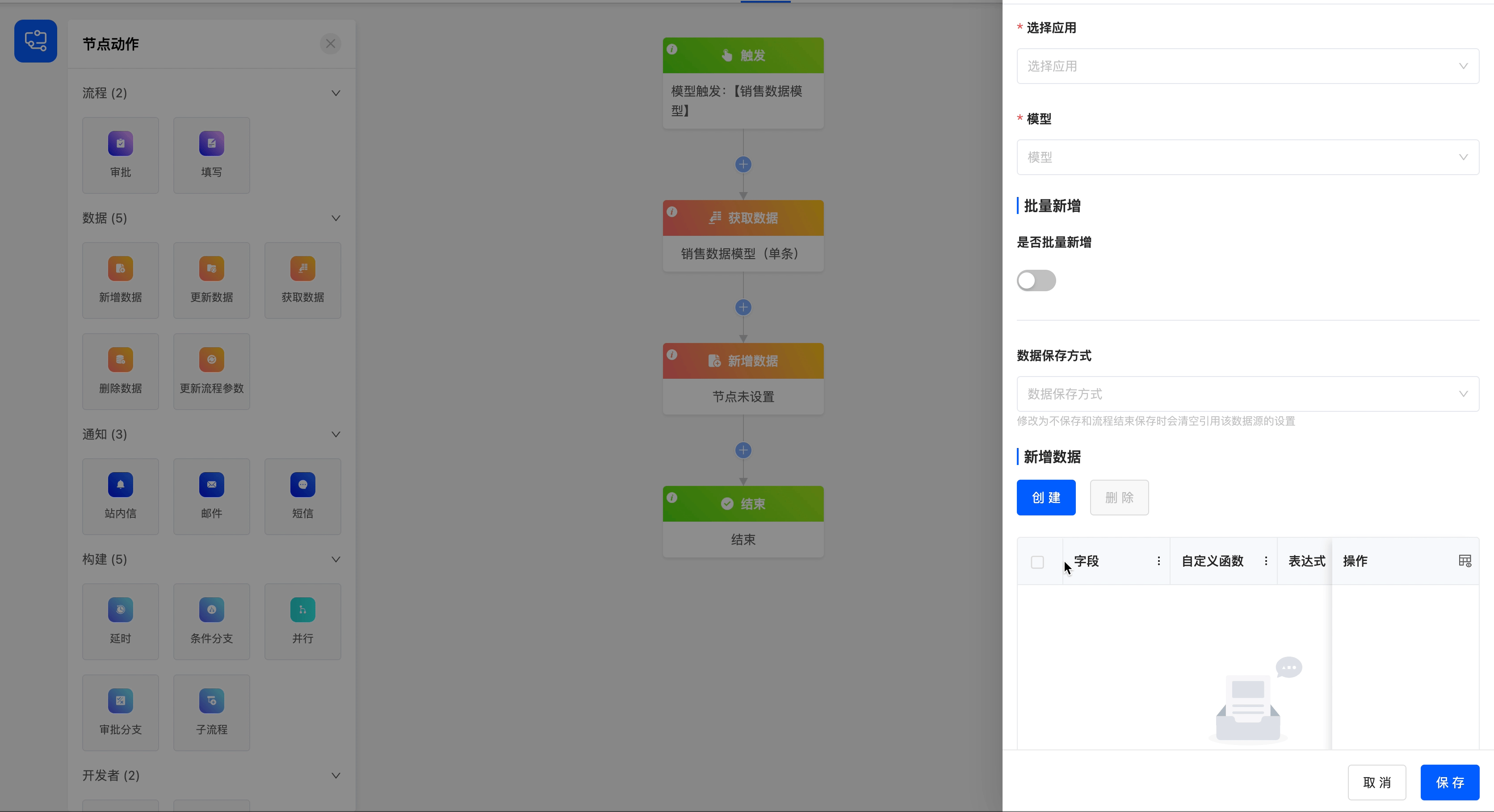Image resolution: width=1494 pixels, height=812 pixels.
Task: Pick the 删除数据 delete data icon
Action: tap(120, 360)
